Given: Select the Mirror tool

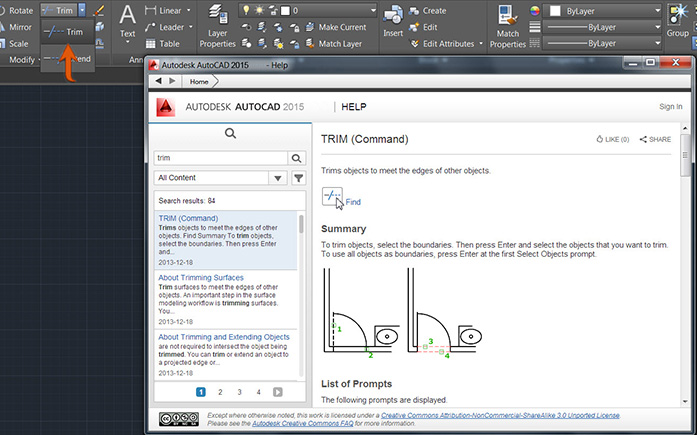Looking at the screenshot, I should (16, 27).
